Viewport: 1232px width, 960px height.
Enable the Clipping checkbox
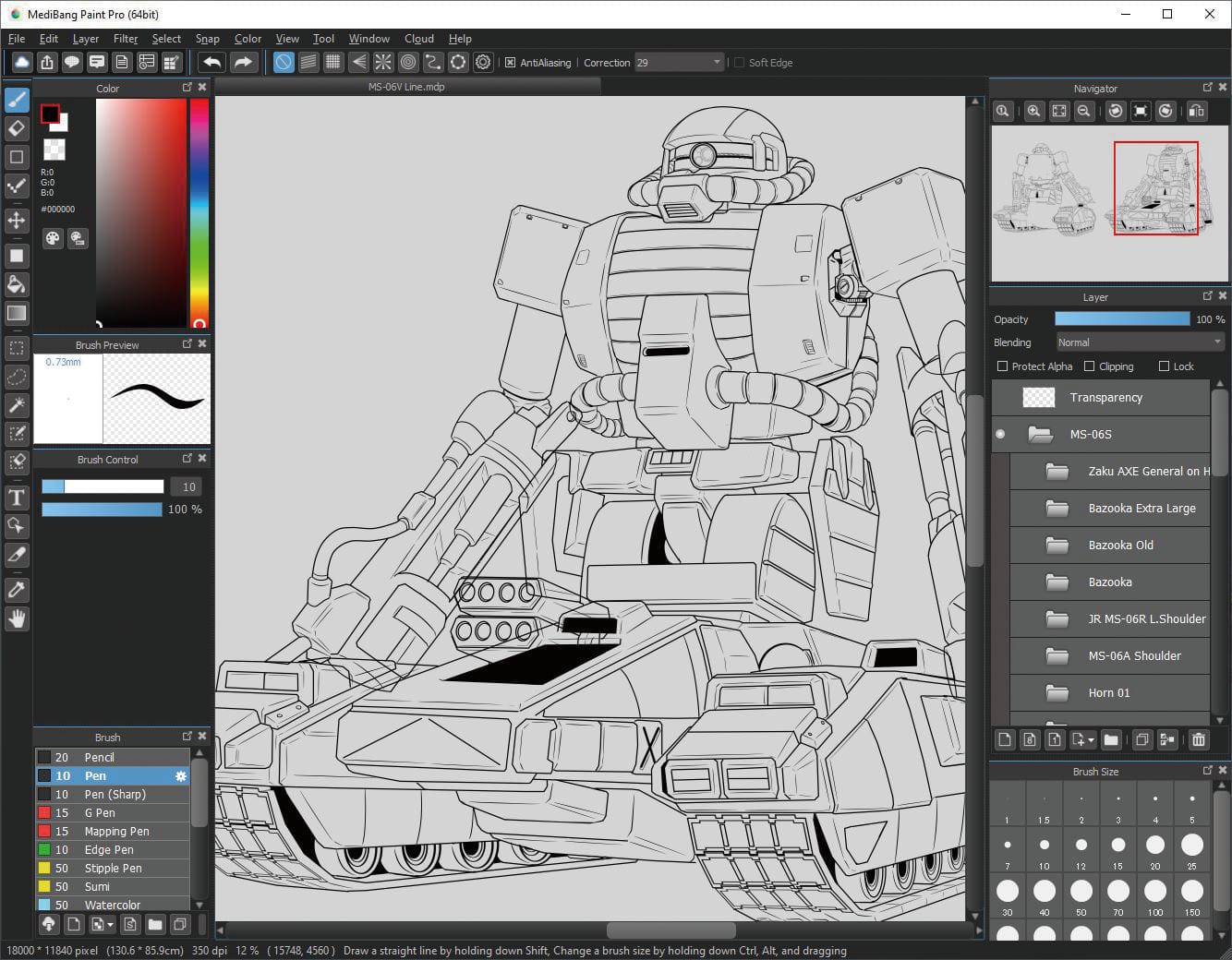coord(1089,366)
